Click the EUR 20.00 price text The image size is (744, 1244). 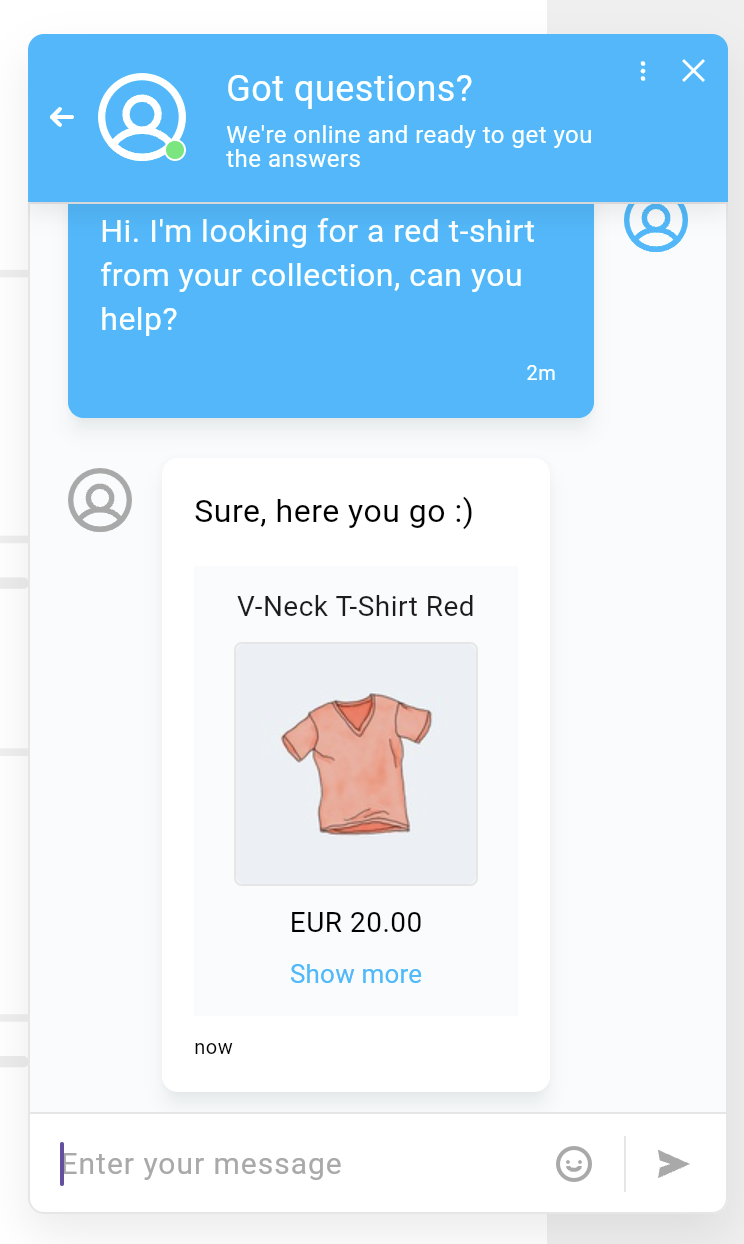click(356, 922)
